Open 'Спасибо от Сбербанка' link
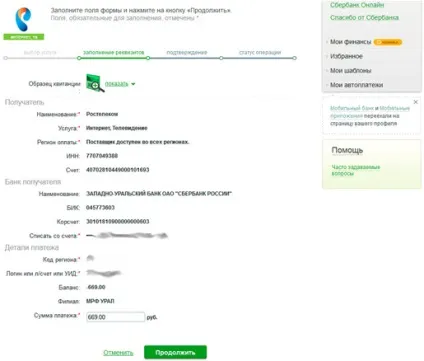 click(364, 18)
